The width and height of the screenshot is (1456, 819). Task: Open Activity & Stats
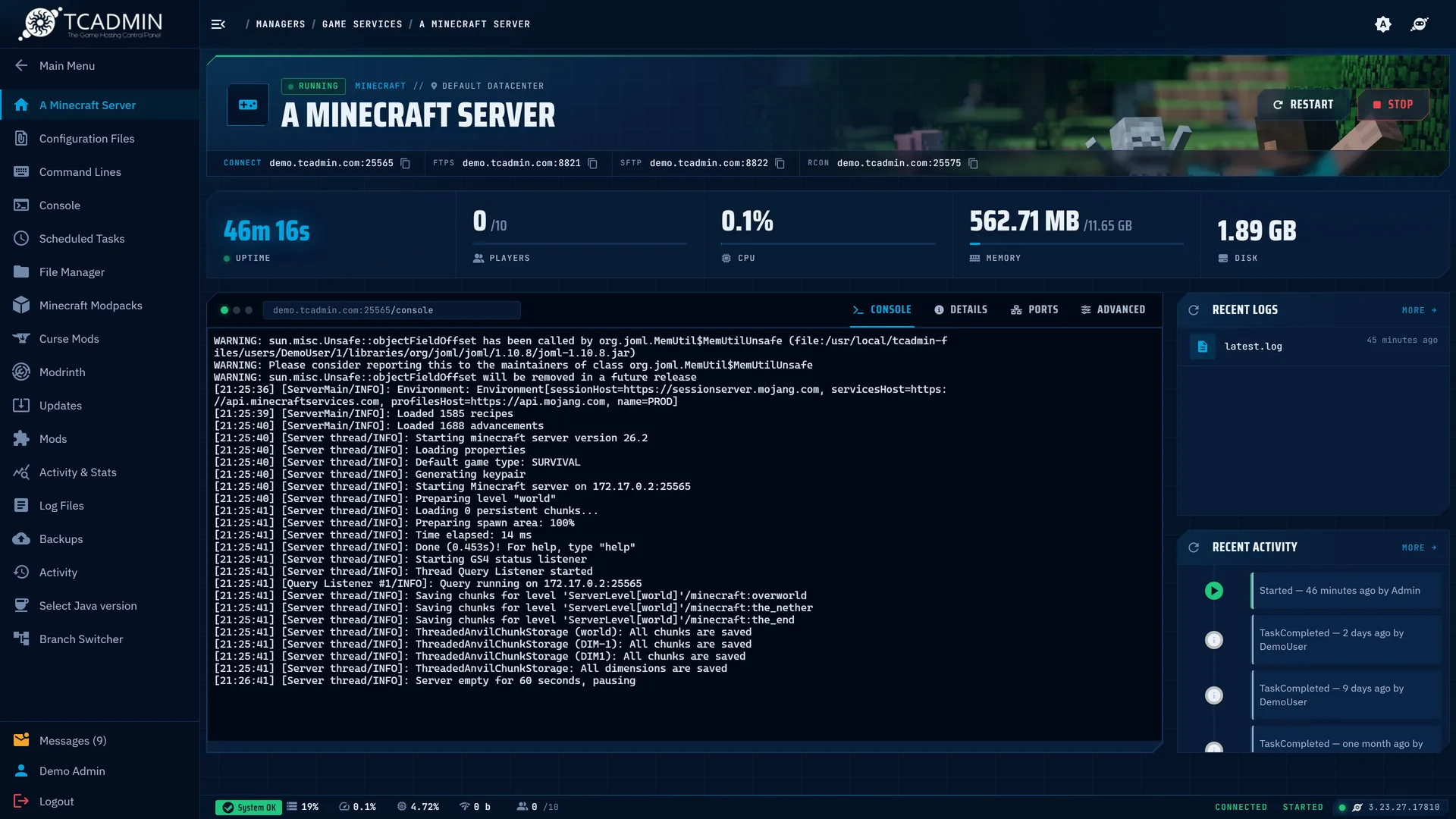tap(99, 472)
